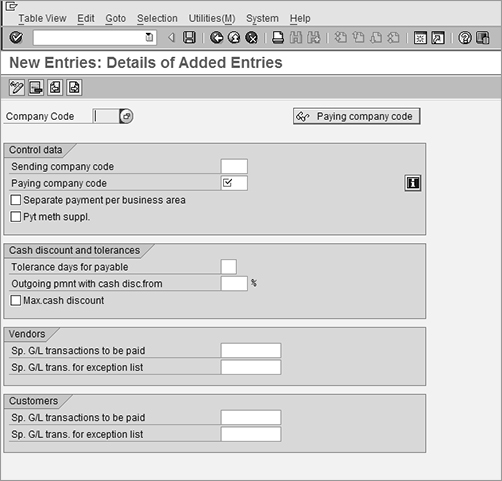Click the yellow Exit arrow icon

pos(234,38)
